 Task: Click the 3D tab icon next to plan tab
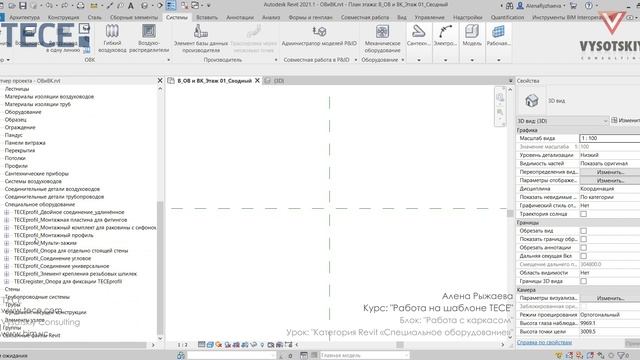[x=268, y=81]
